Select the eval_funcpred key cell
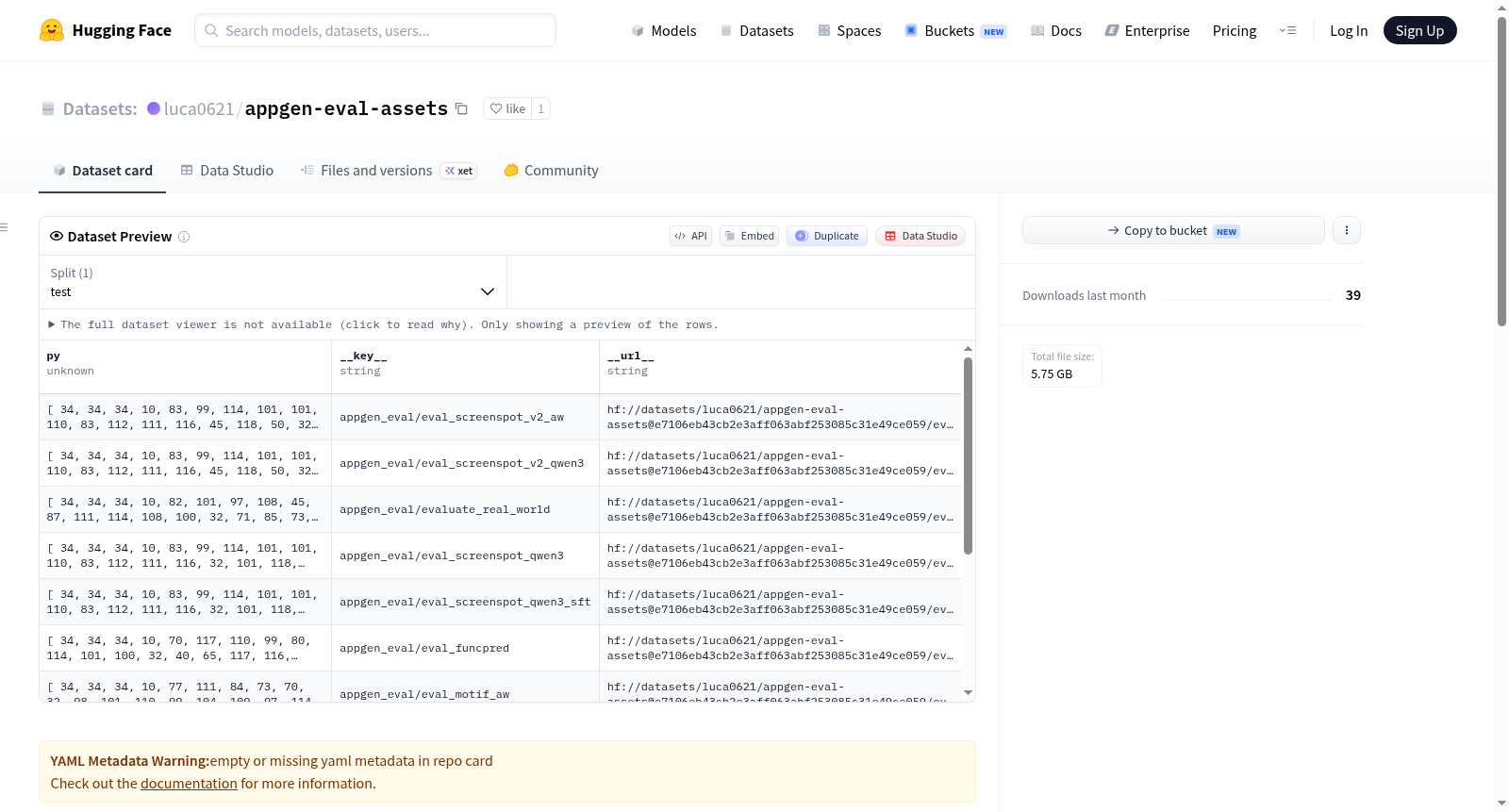Screen dimensions: 1509x812 [465, 648]
